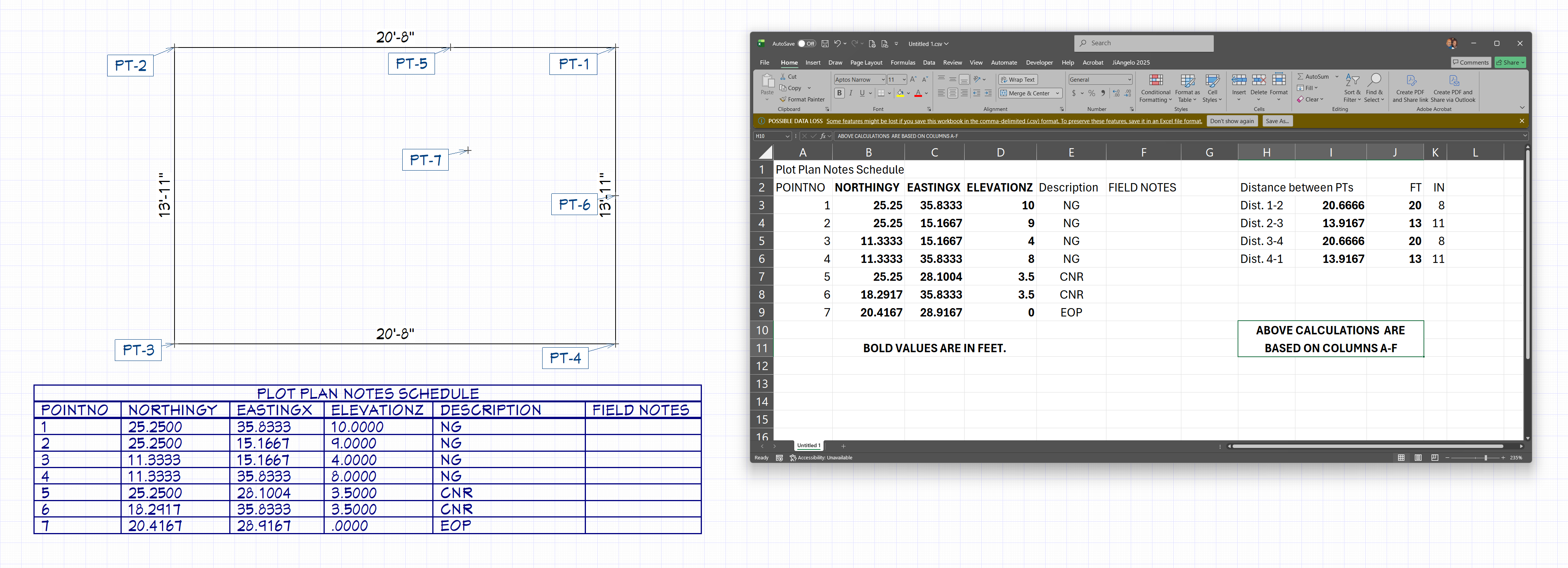
Task: Click the Increase Indent icon
Action: click(x=988, y=93)
